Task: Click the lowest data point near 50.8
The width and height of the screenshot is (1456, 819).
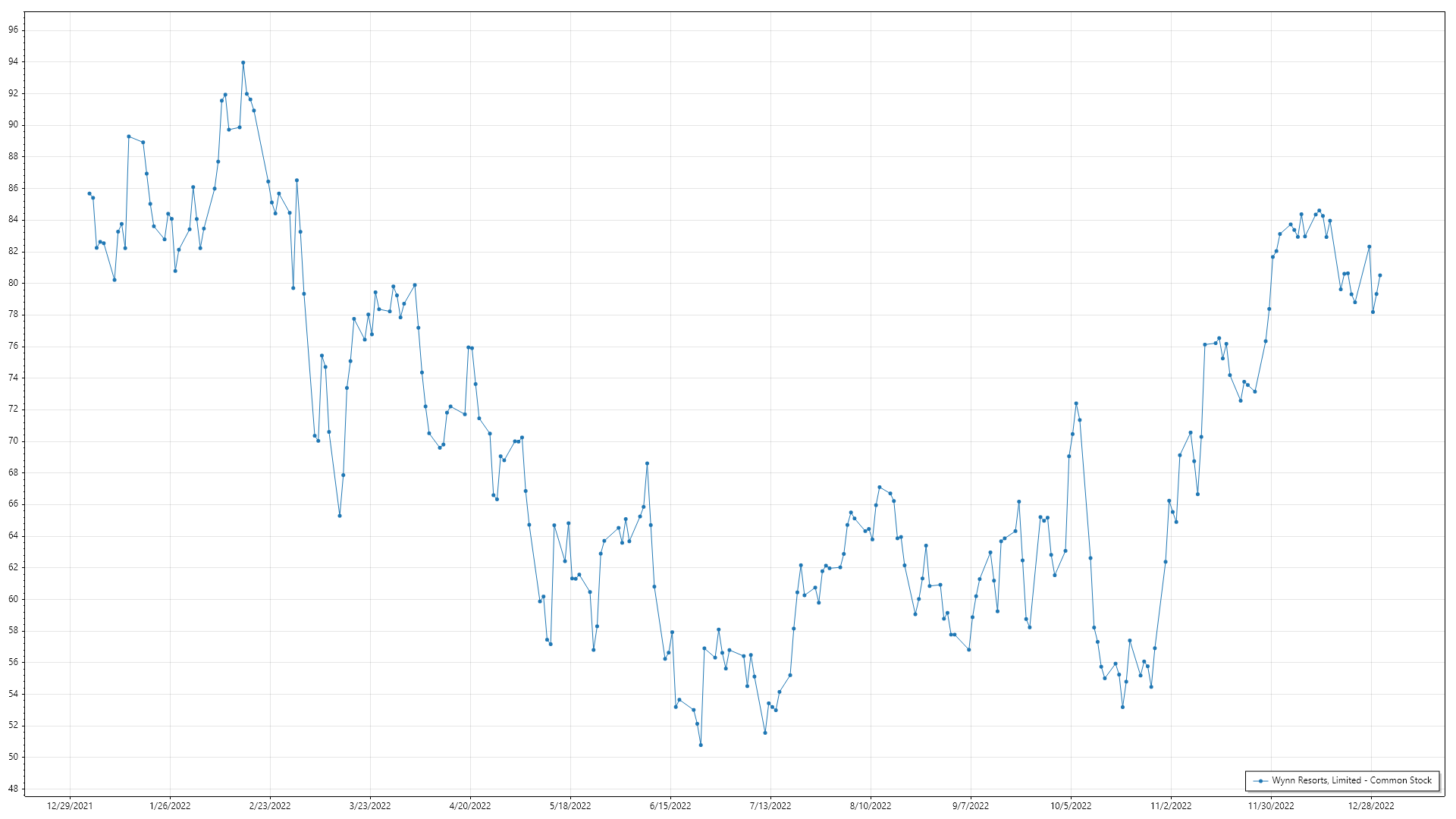Action: tap(701, 745)
